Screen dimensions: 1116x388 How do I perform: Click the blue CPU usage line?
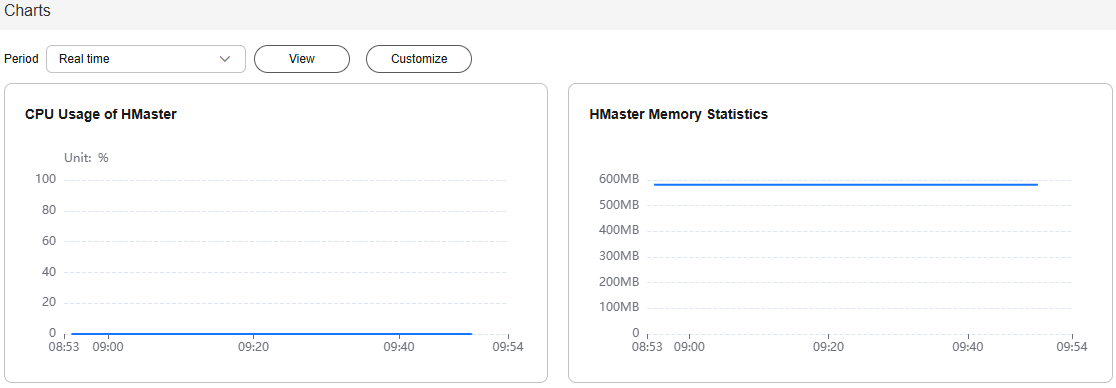pos(271,333)
